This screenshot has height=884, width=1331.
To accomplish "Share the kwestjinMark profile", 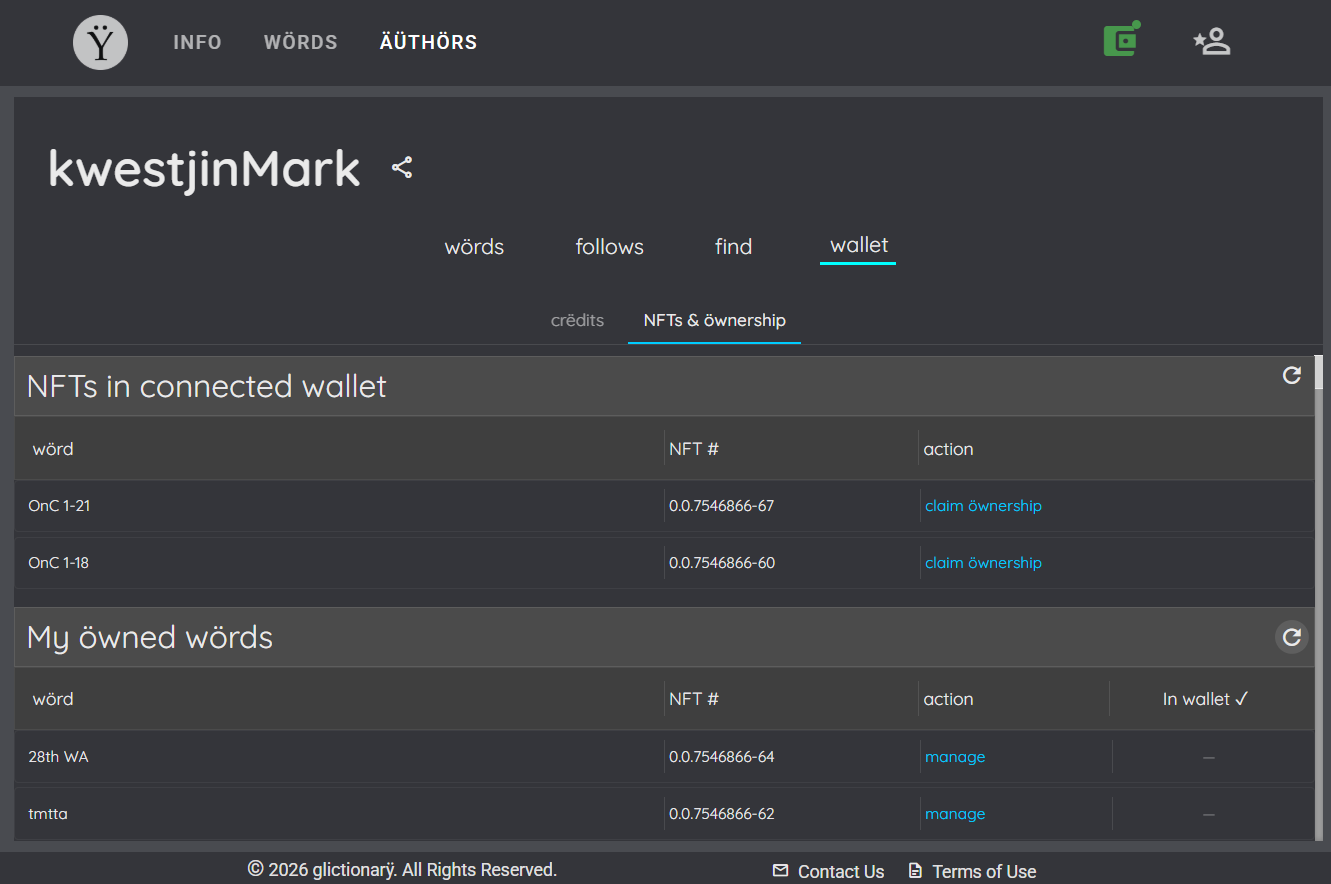I will click(402, 168).
